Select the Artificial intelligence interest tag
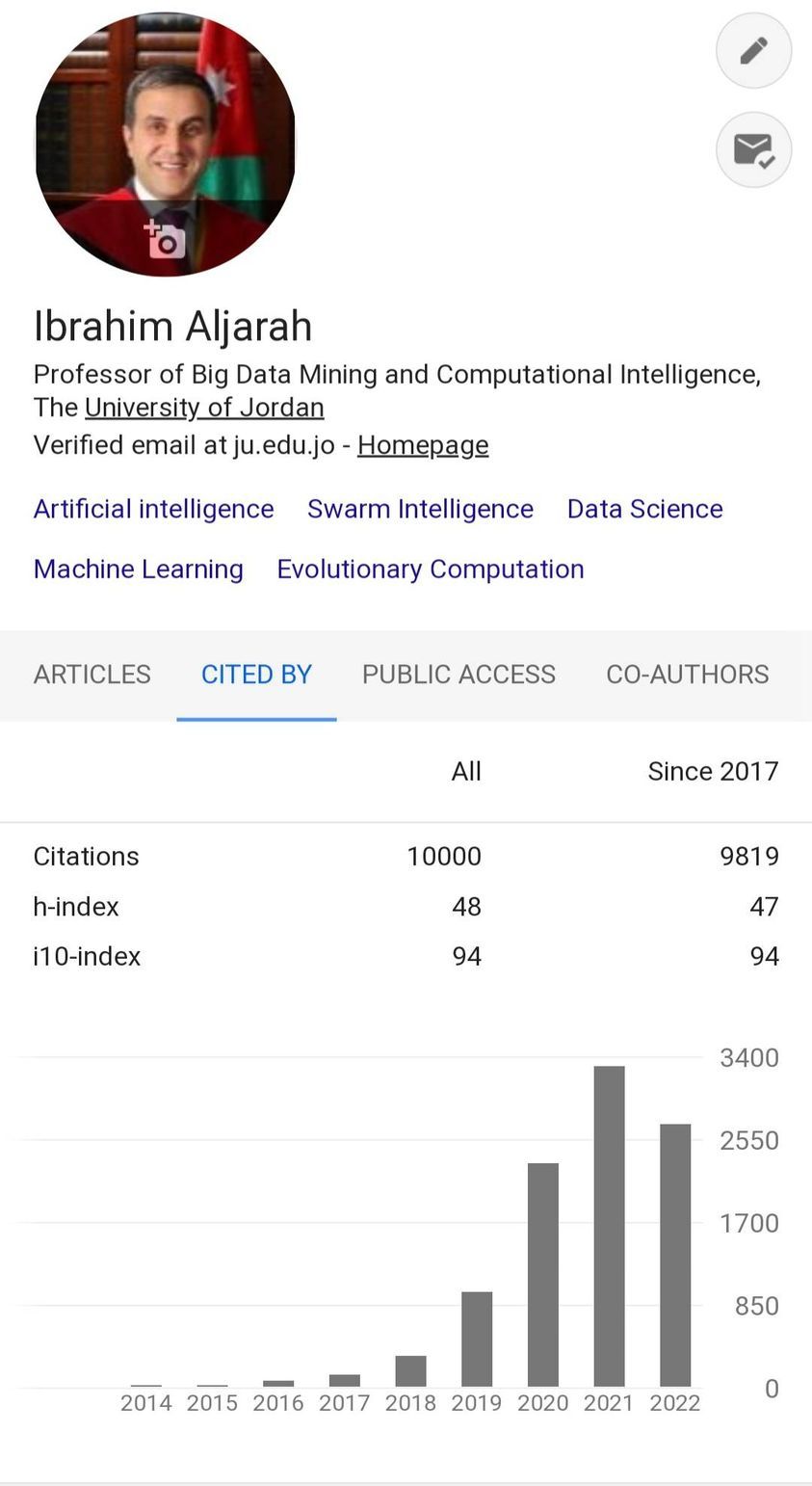The width and height of the screenshot is (812, 1486). (x=153, y=509)
